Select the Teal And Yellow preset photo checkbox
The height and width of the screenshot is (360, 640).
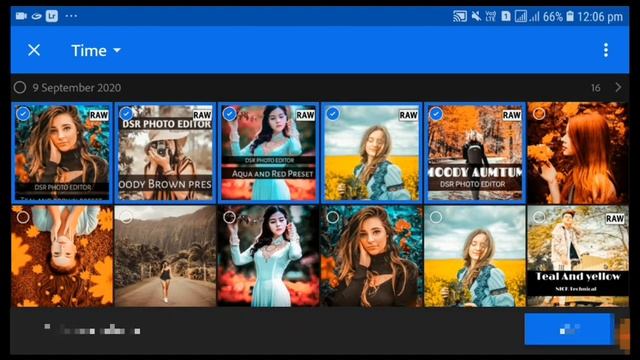pyautogui.click(x=539, y=217)
